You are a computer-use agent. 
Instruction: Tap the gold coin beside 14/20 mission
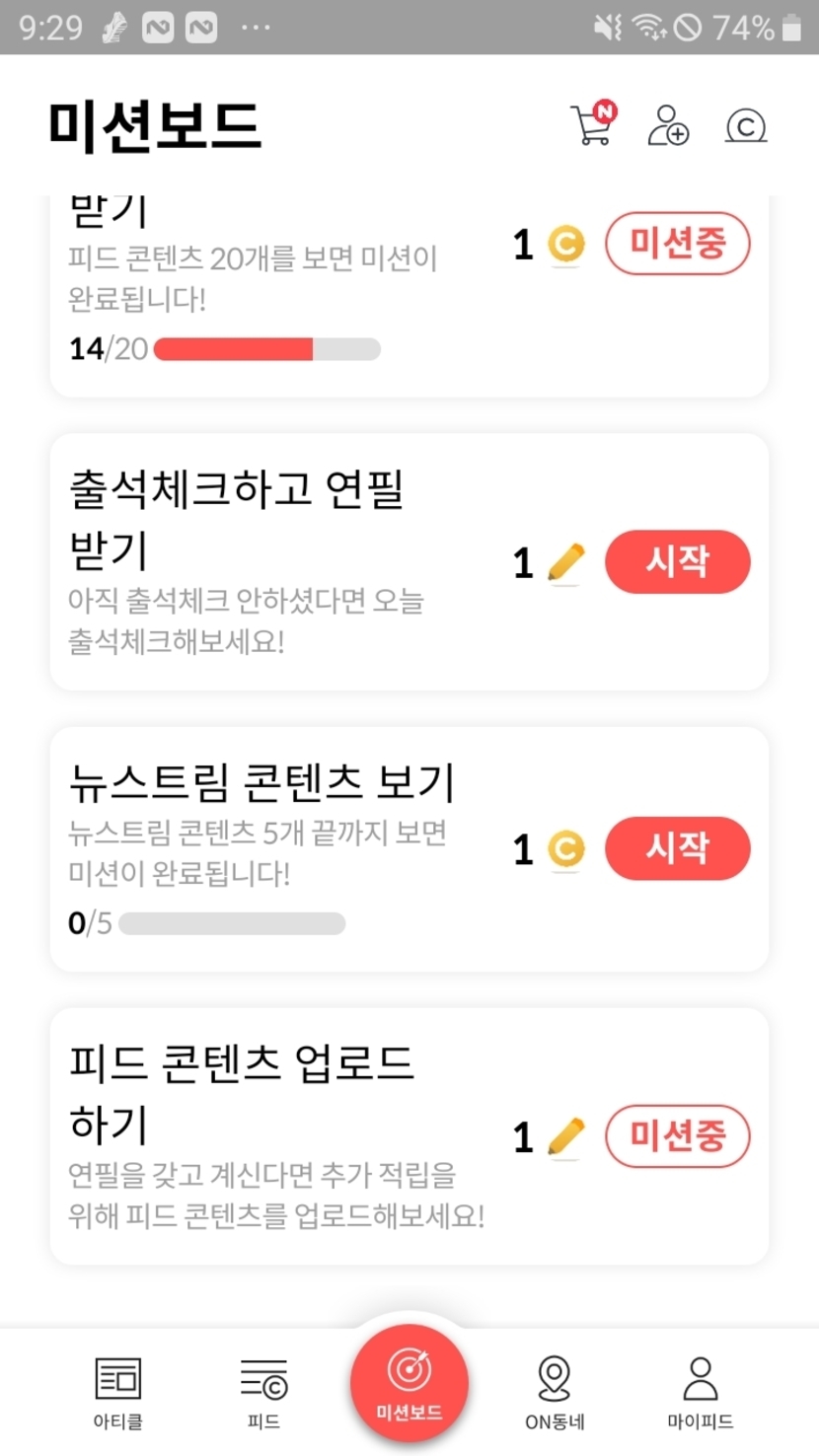(565, 244)
